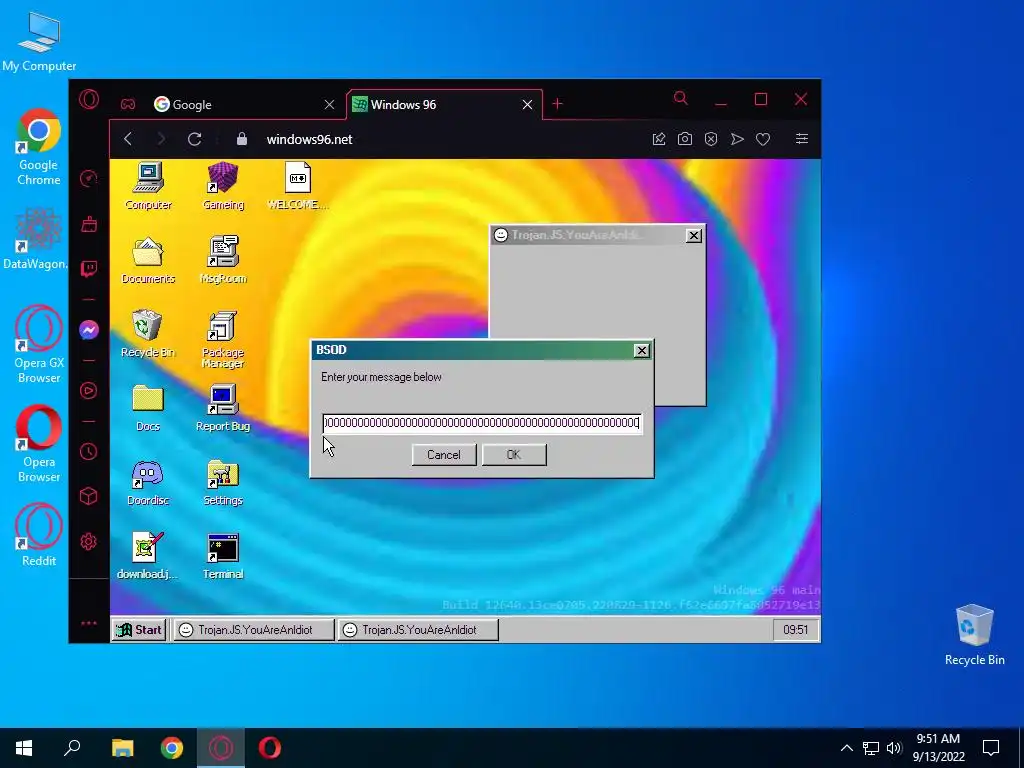Open Messenger in the Opera sidebar
This screenshot has width=1024, height=768.
(x=89, y=330)
